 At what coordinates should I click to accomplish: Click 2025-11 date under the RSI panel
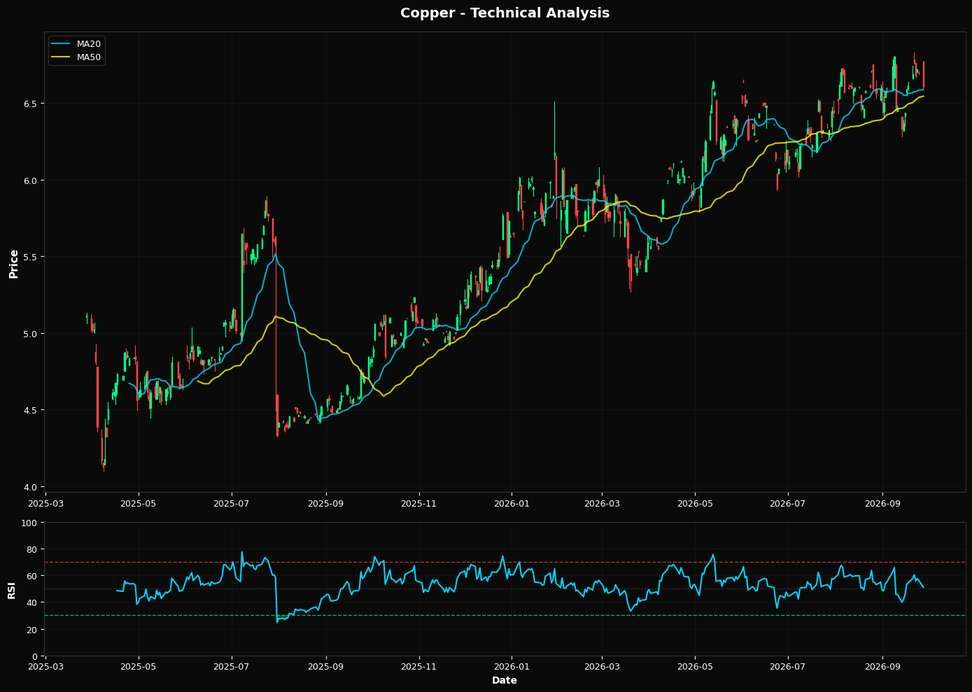[x=419, y=668]
